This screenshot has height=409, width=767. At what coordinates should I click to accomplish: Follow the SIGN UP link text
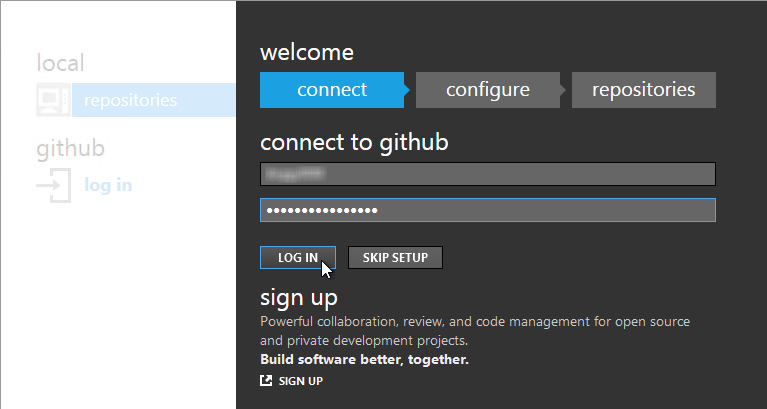(x=300, y=381)
